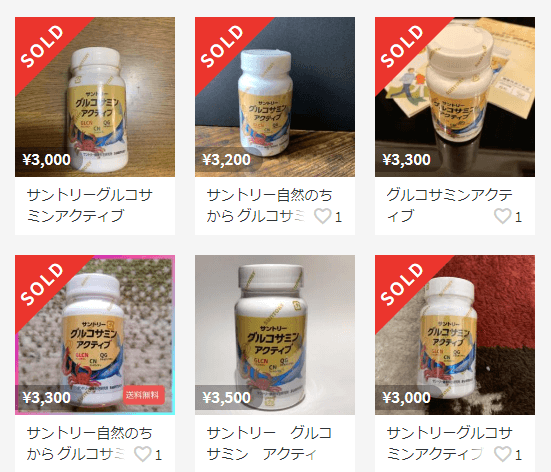Click the ¥3,500 price label
Image resolution: width=551 pixels, height=472 pixels.
click(x=227, y=397)
